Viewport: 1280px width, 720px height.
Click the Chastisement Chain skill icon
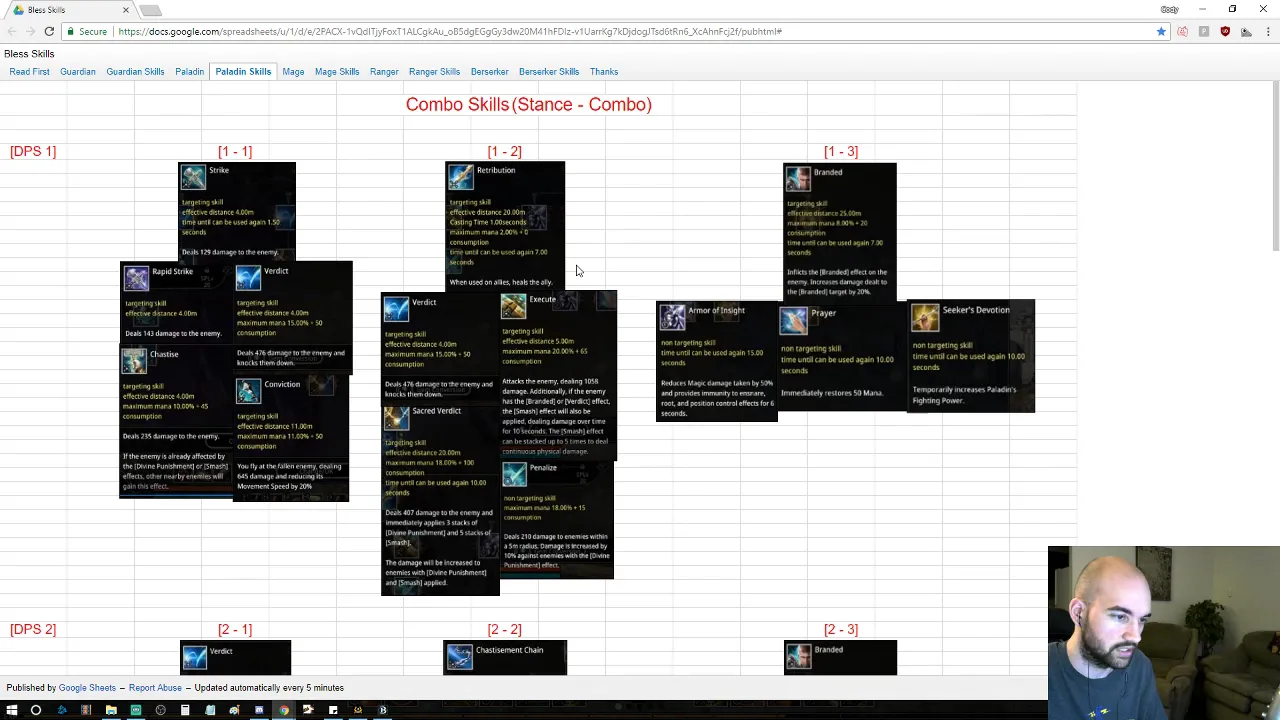[x=460, y=657]
